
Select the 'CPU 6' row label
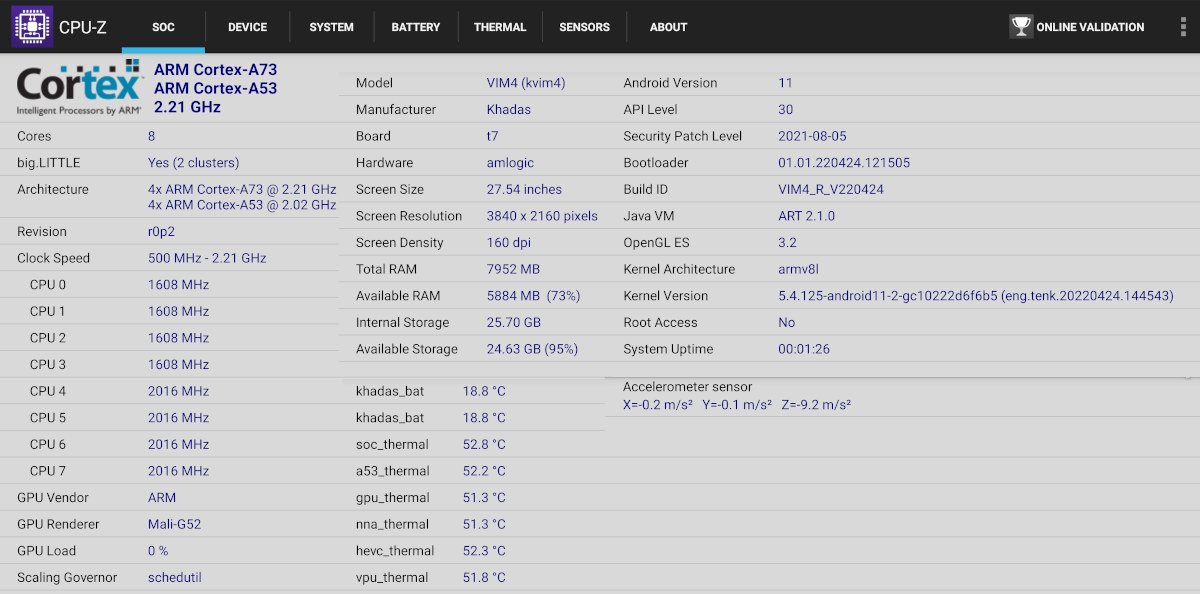point(48,444)
